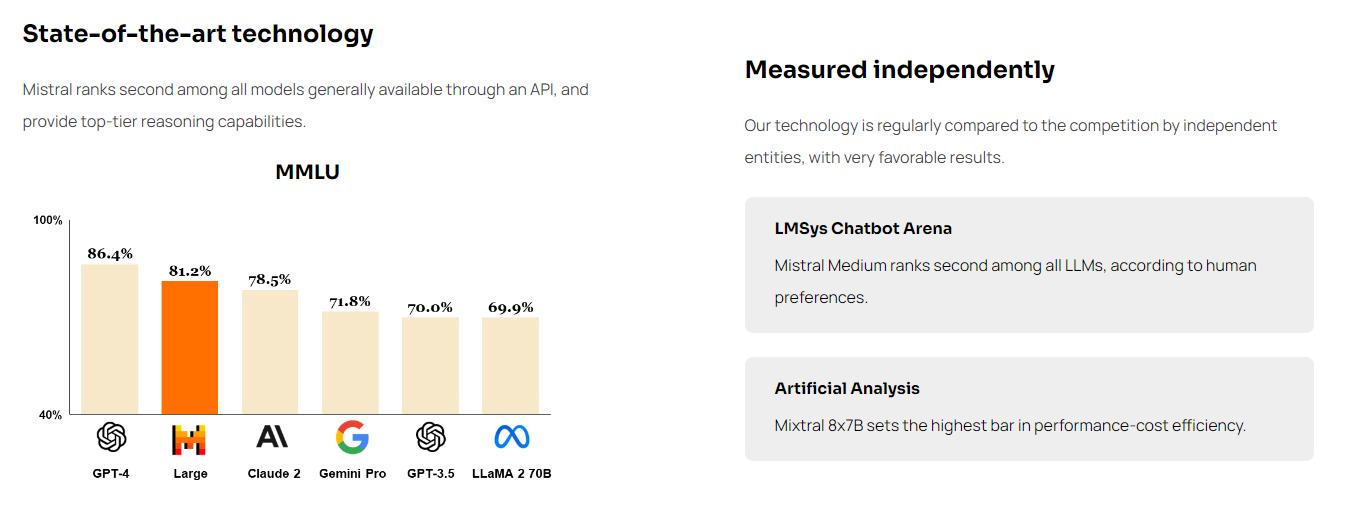Click the Meta logo above LLaMA 2 70B
This screenshot has width=1372, height=505.
511,437
